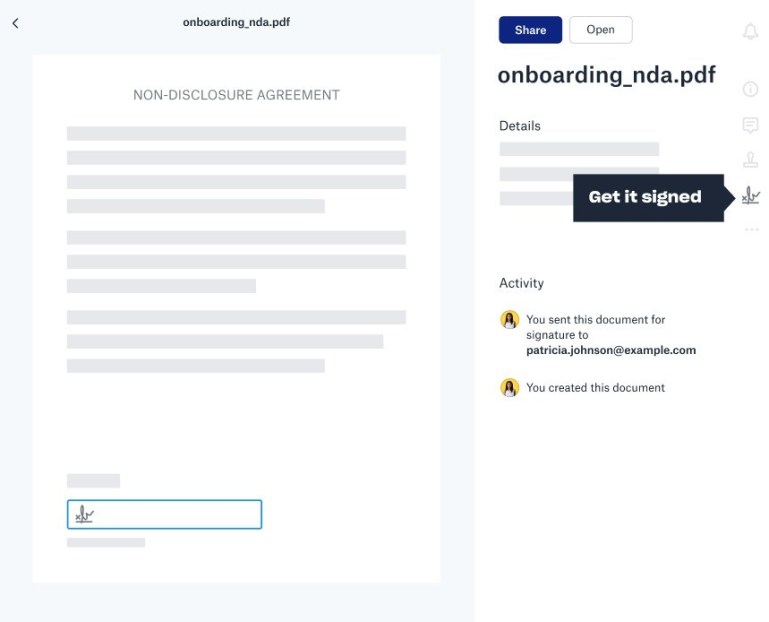The image size is (769, 622).
Task: Click the NON-DISCLOSURE AGREEMENT document heading
Action: click(236, 95)
